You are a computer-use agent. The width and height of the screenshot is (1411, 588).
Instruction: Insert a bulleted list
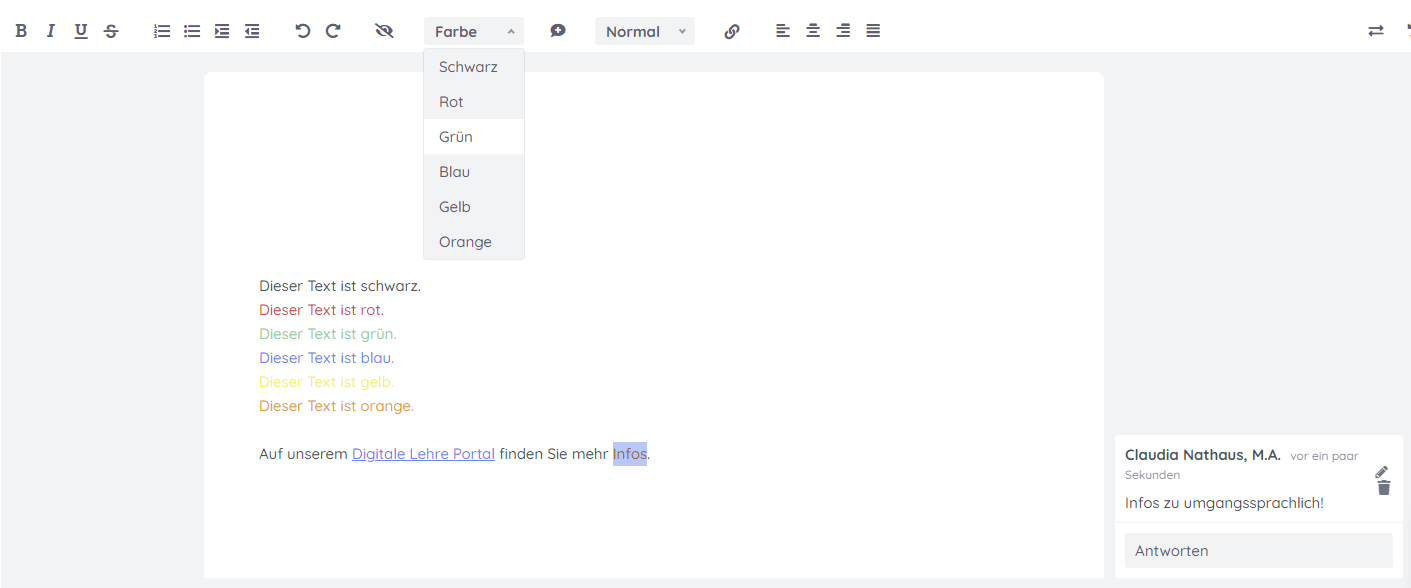coord(192,31)
